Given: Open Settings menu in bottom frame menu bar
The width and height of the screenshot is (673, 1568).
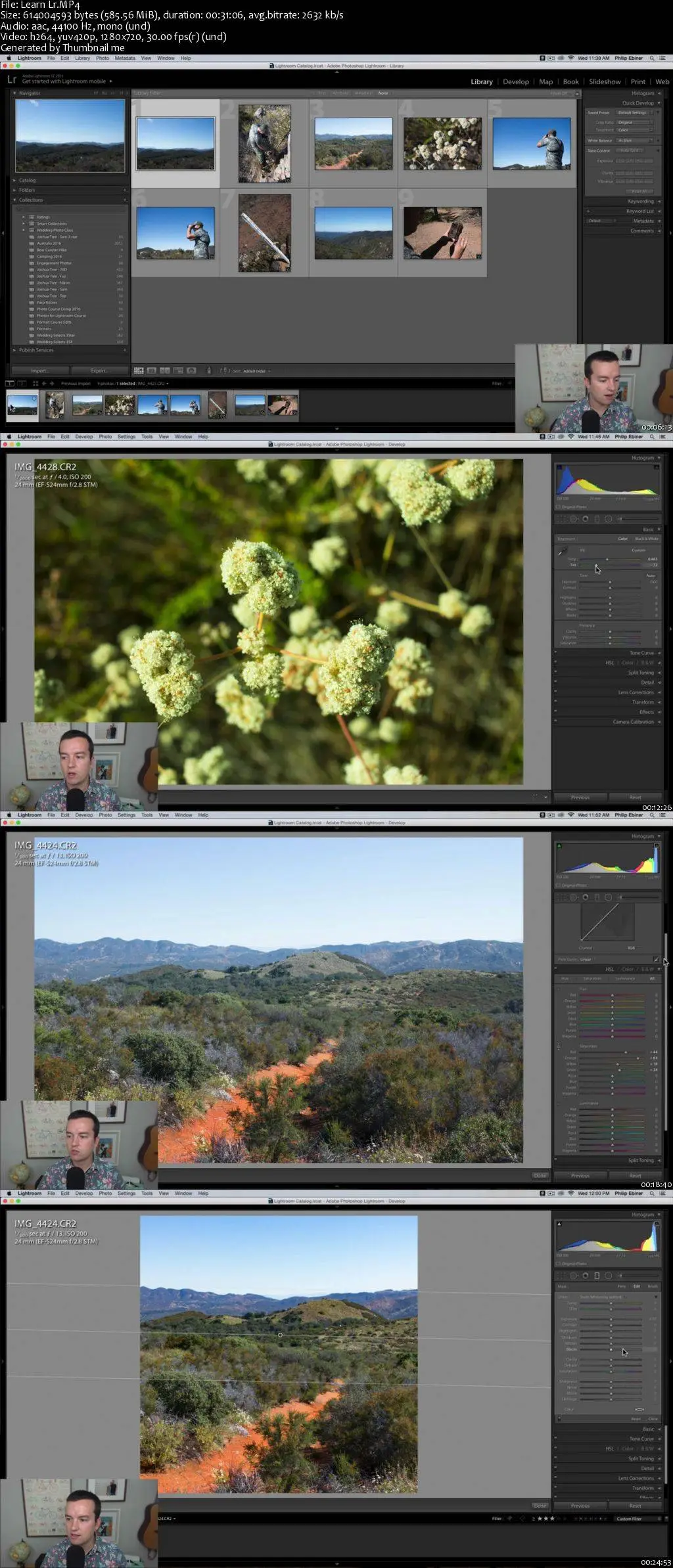Looking at the screenshot, I should coord(126,1193).
